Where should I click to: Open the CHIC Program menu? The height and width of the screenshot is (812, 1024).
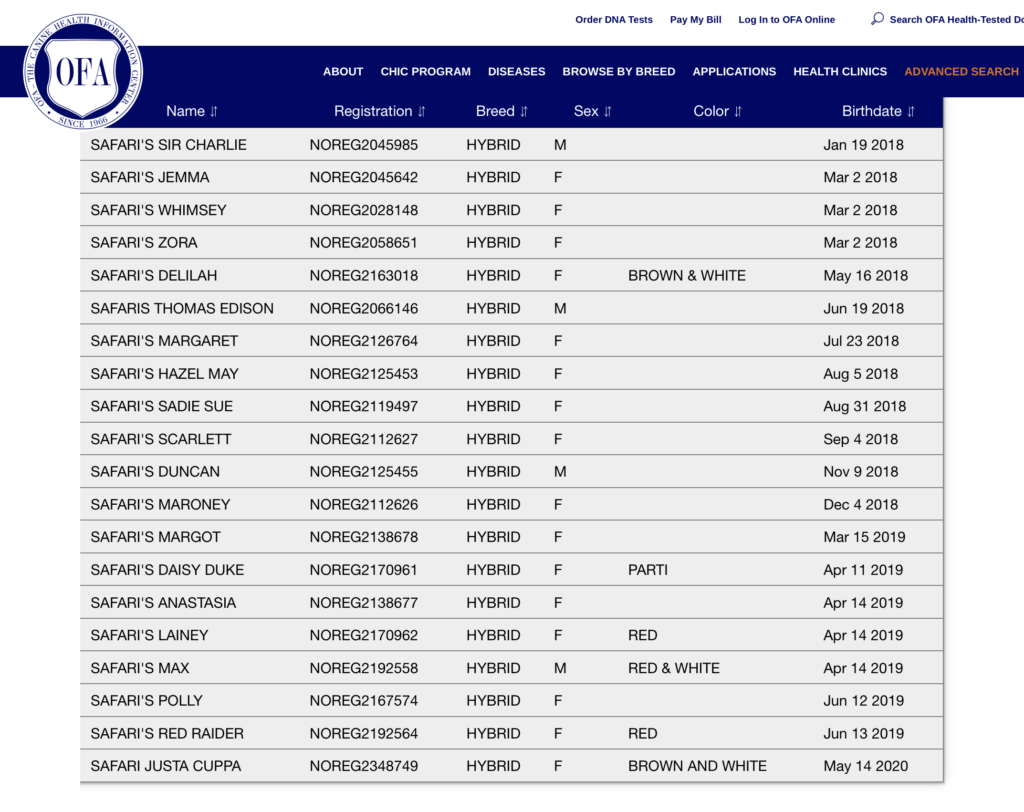[426, 72]
